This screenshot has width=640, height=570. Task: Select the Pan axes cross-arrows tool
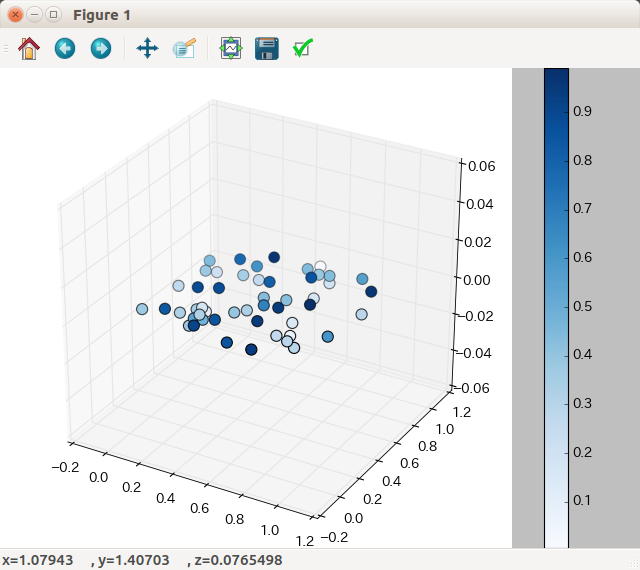pyautogui.click(x=147, y=49)
